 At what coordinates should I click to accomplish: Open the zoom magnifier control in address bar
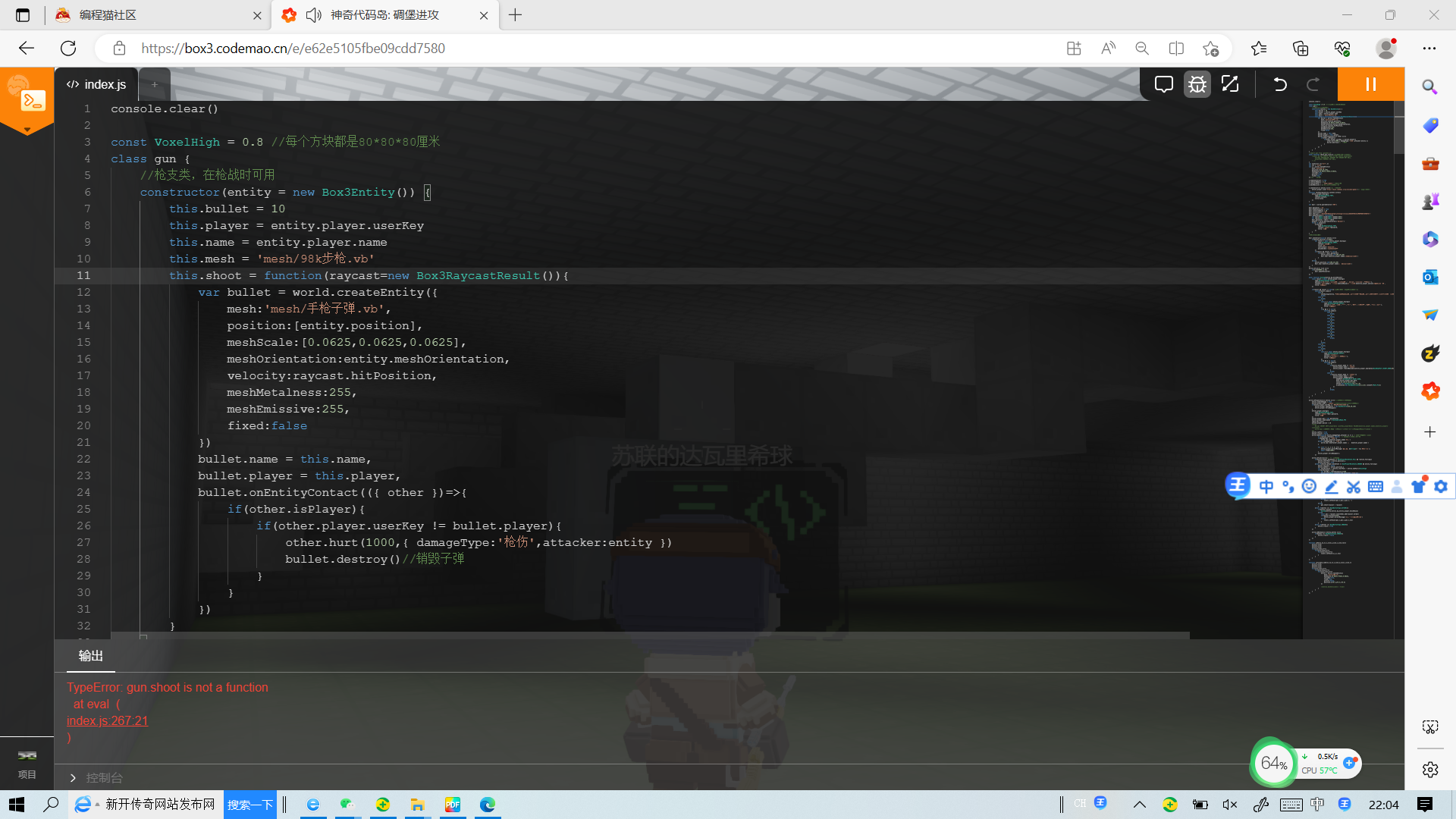coord(1142,49)
